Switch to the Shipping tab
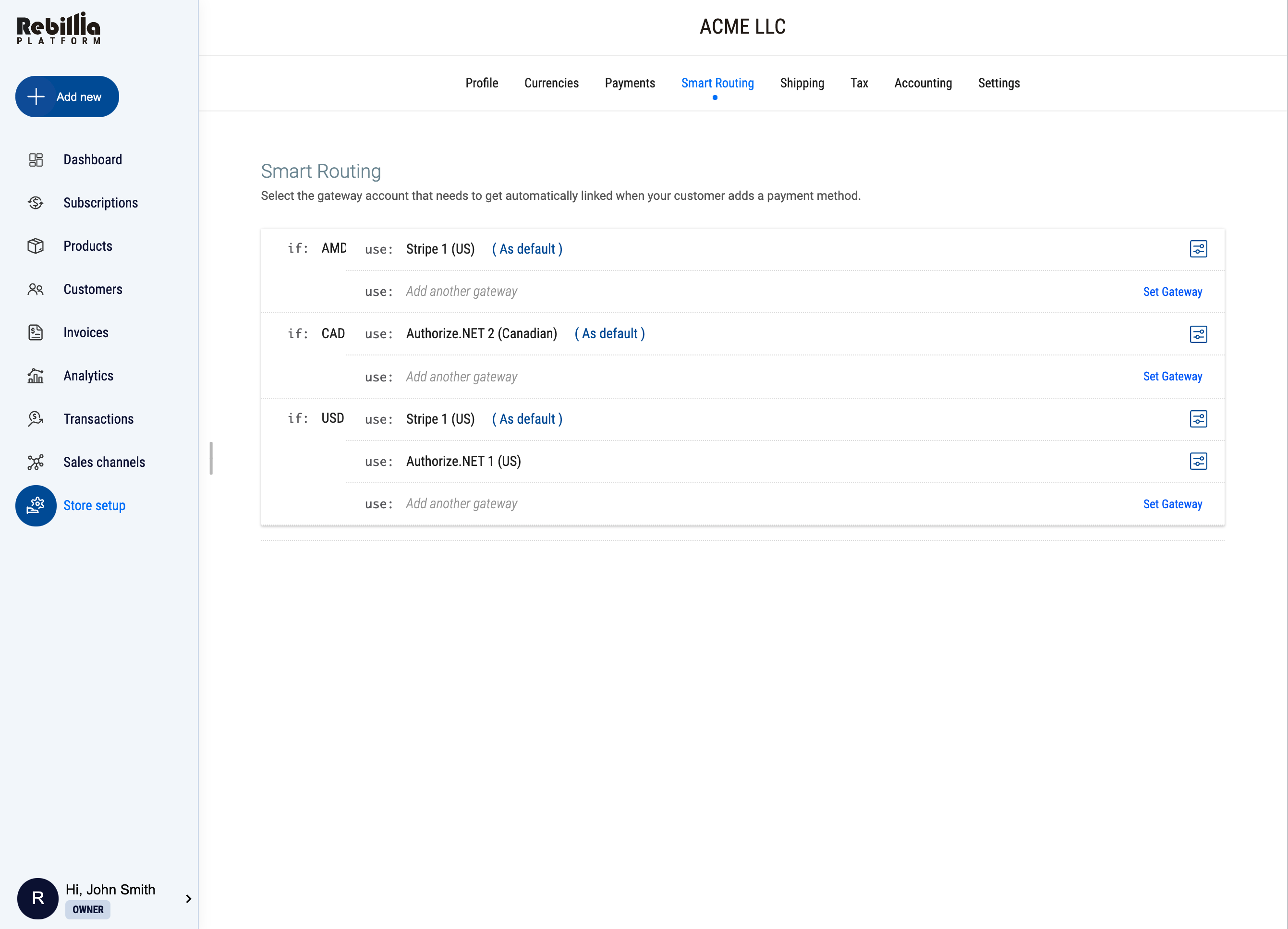Image resolution: width=1288 pixels, height=929 pixels. (x=802, y=83)
